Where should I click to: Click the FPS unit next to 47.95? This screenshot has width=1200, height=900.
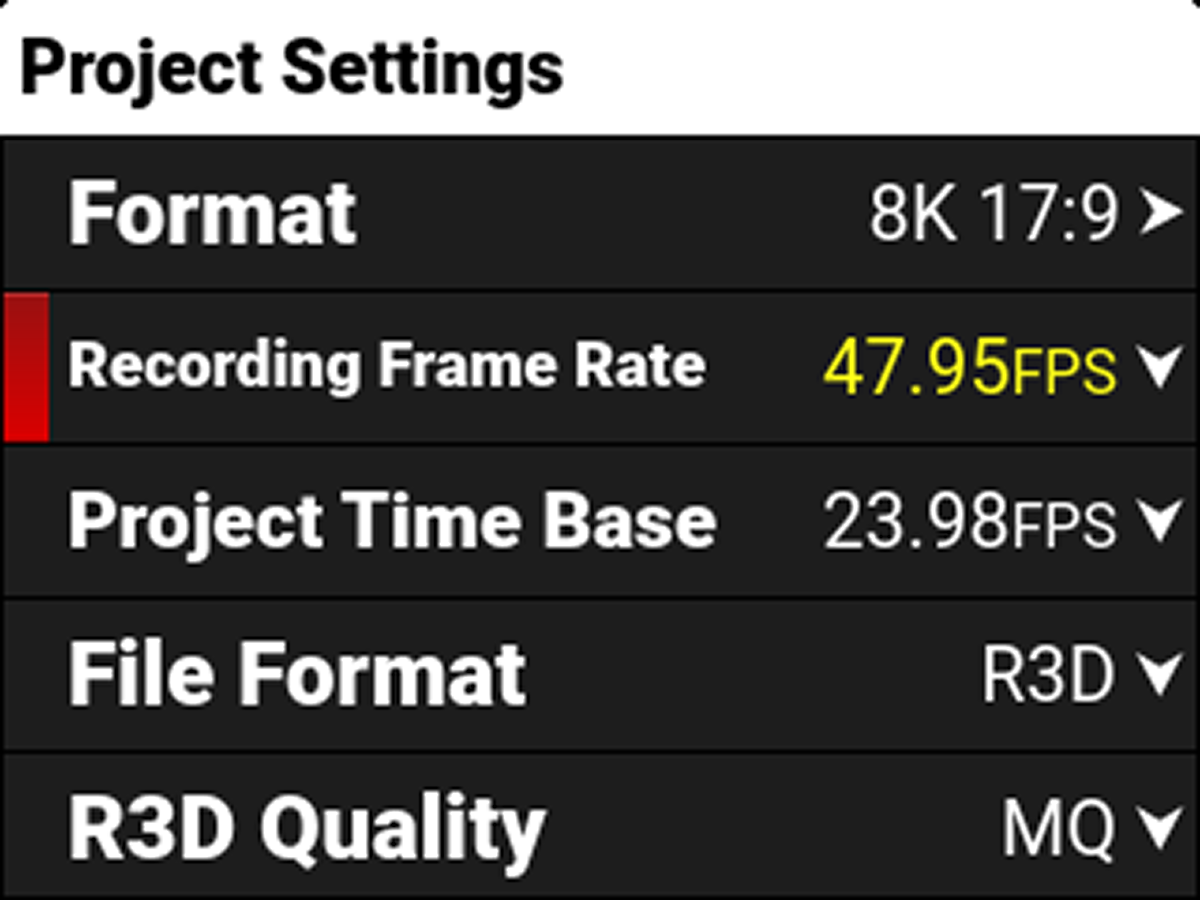pos(1063,372)
